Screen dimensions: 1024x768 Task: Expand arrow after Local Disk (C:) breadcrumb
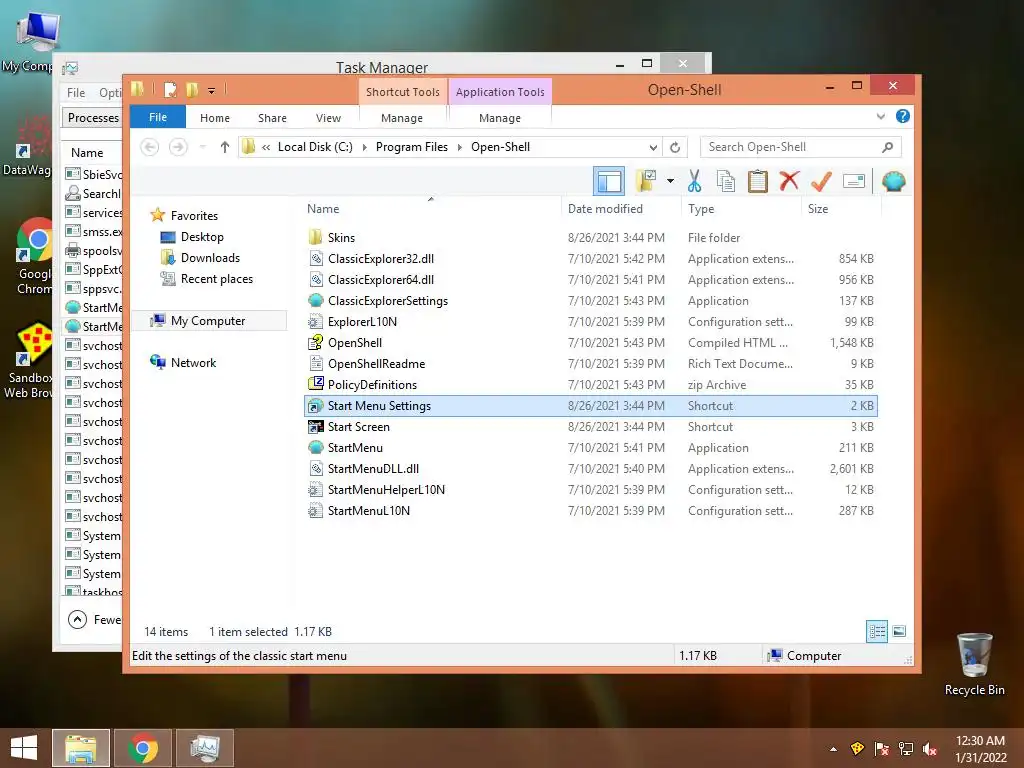coord(364,147)
